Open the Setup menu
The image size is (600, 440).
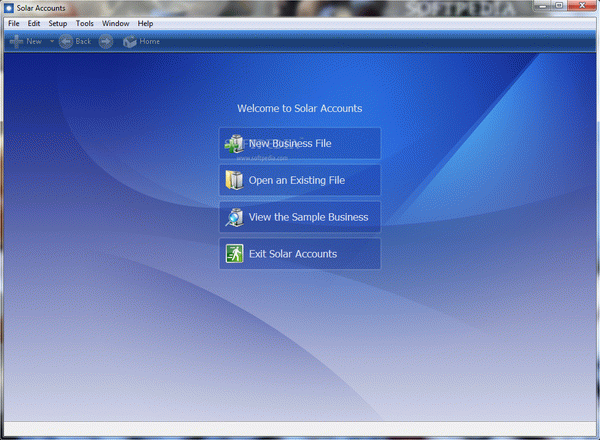(58, 23)
